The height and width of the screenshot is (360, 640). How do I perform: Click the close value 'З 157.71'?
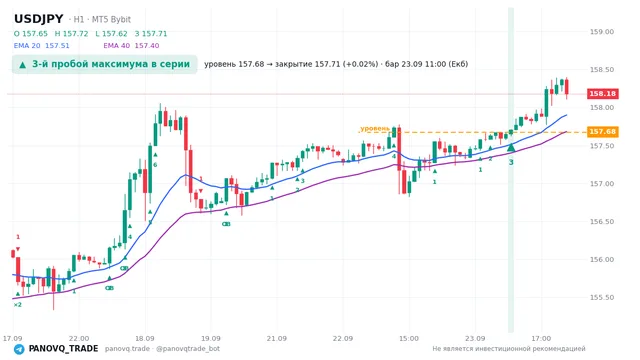[x=151, y=33]
